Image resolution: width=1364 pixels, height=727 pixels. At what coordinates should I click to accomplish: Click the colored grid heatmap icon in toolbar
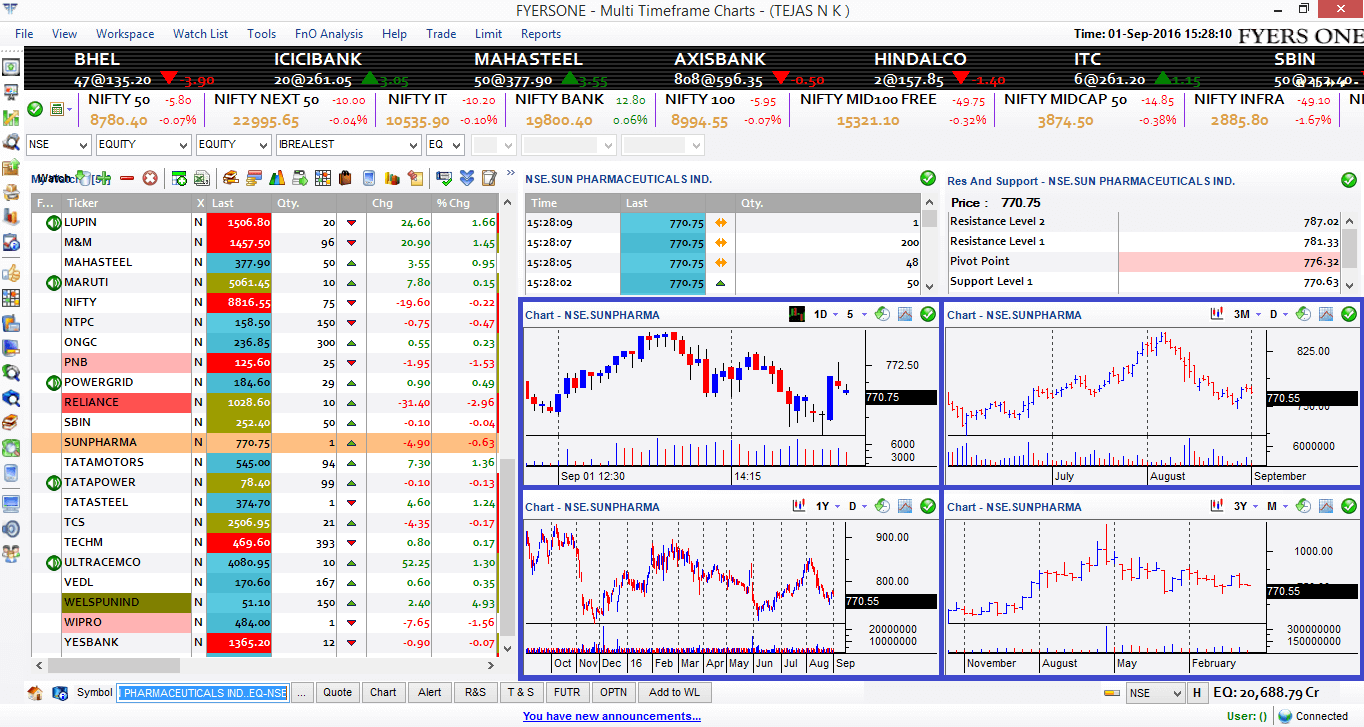[323, 178]
